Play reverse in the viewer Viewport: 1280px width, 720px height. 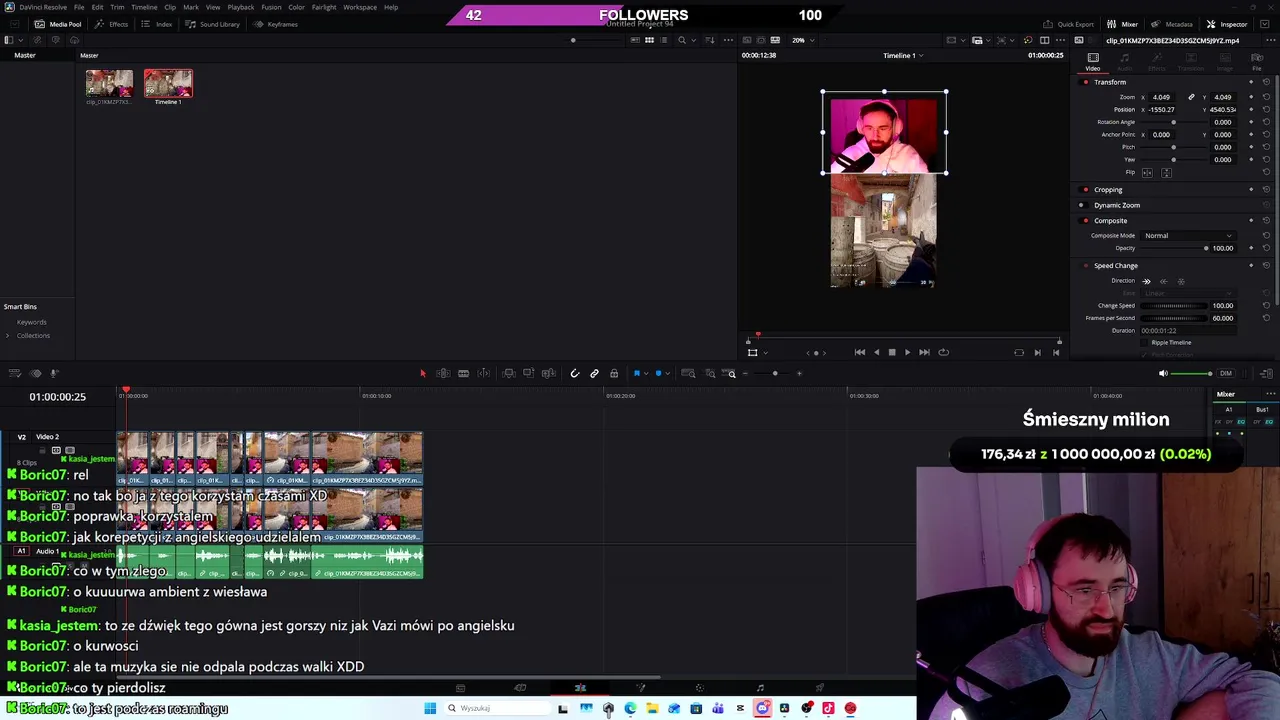pyautogui.click(x=877, y=352)
